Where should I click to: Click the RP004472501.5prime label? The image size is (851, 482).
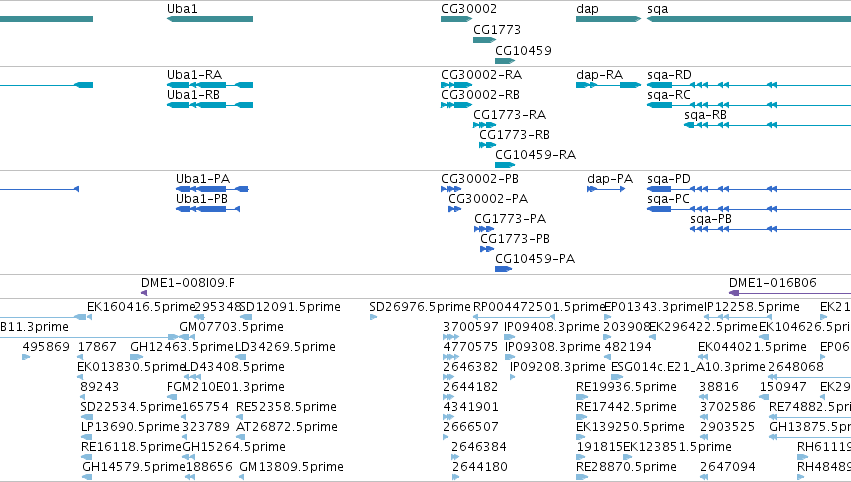pos(539,307)
